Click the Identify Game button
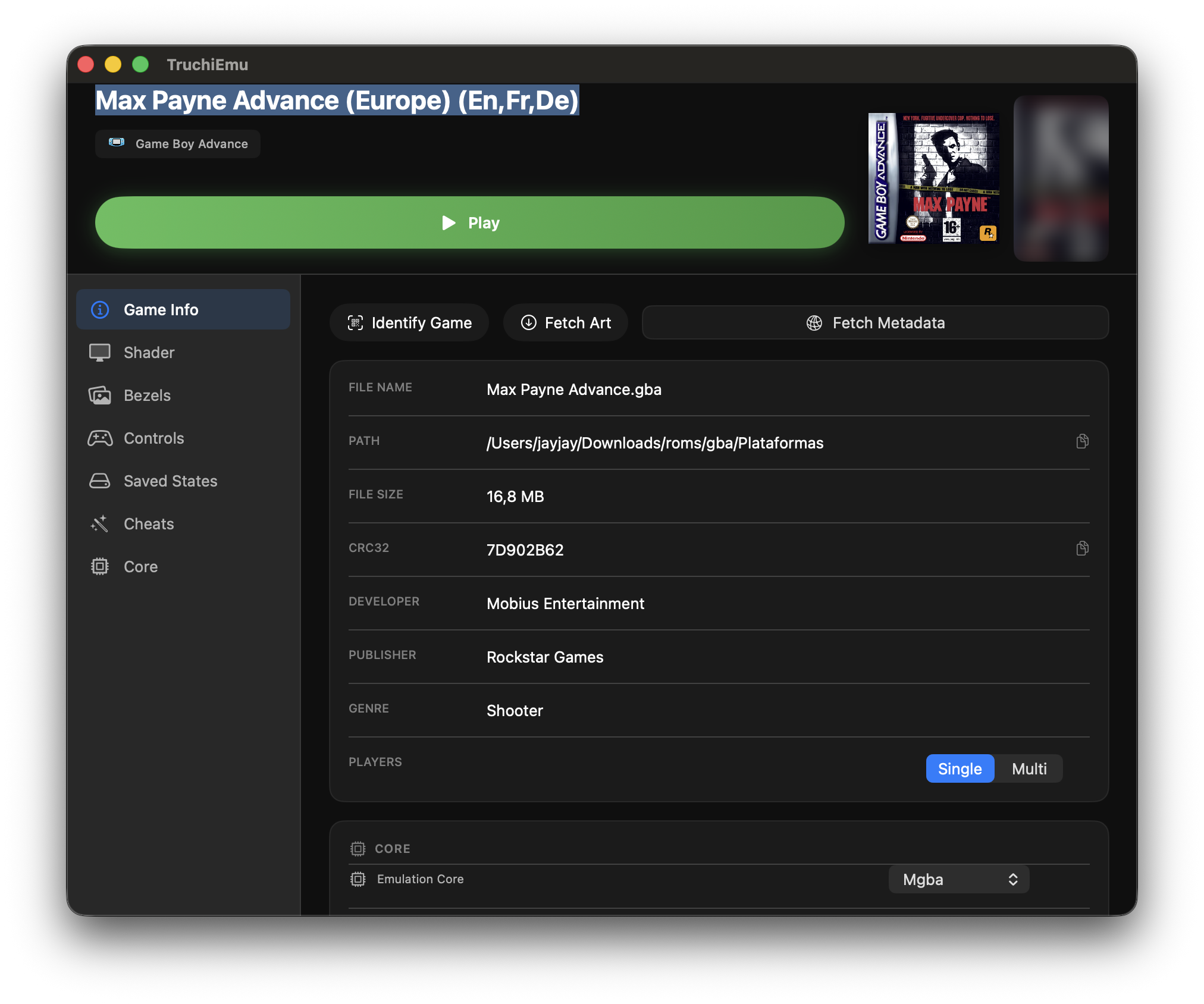This screenshot has width=1204, height=1004. 409,323
